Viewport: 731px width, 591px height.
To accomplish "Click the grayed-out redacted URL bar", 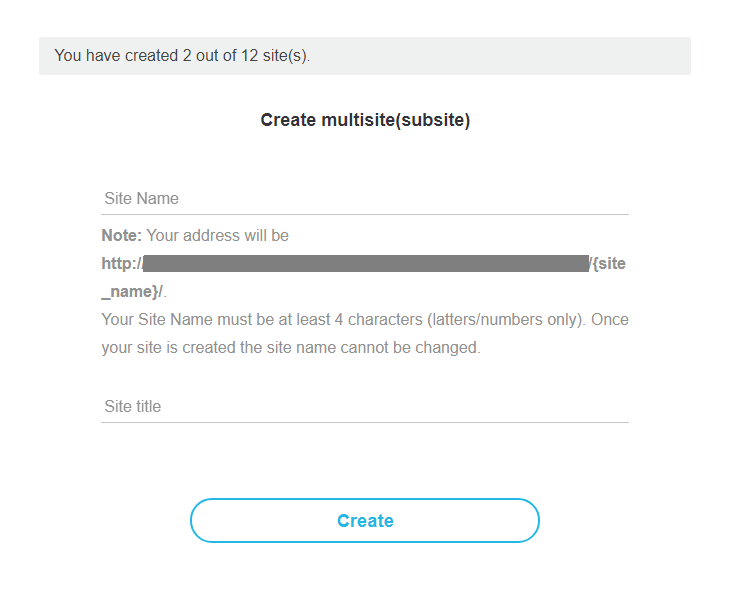I will pyautogui.click(x=366, y=263).
